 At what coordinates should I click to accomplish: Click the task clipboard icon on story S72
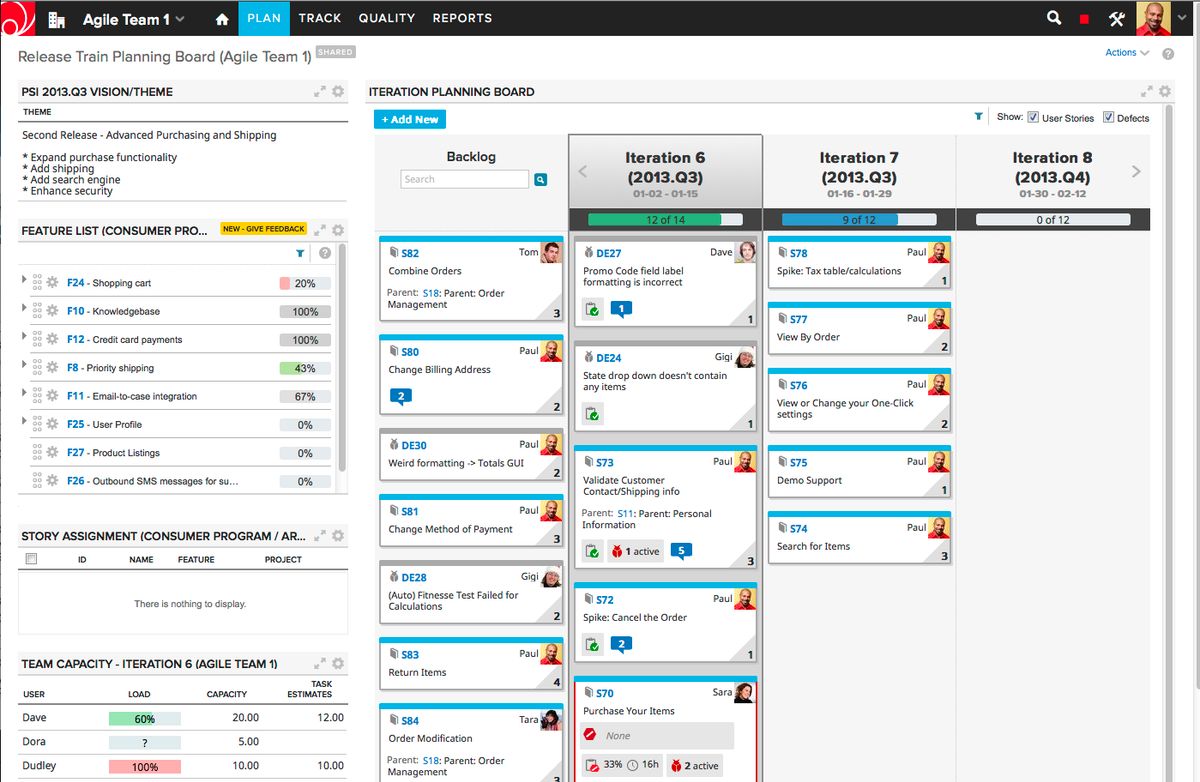592,644
